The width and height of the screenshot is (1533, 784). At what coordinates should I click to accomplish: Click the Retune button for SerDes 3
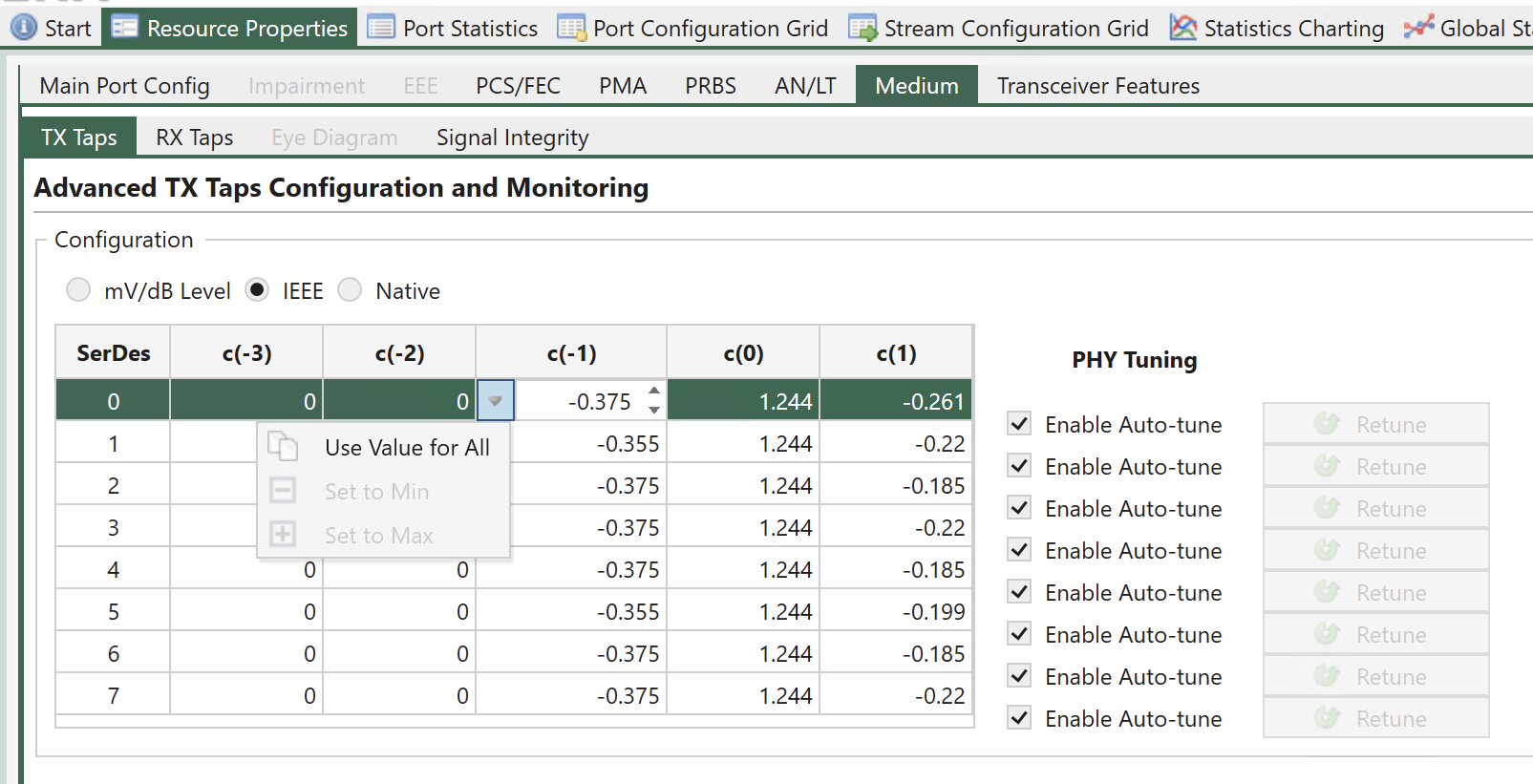(1375, 550)
